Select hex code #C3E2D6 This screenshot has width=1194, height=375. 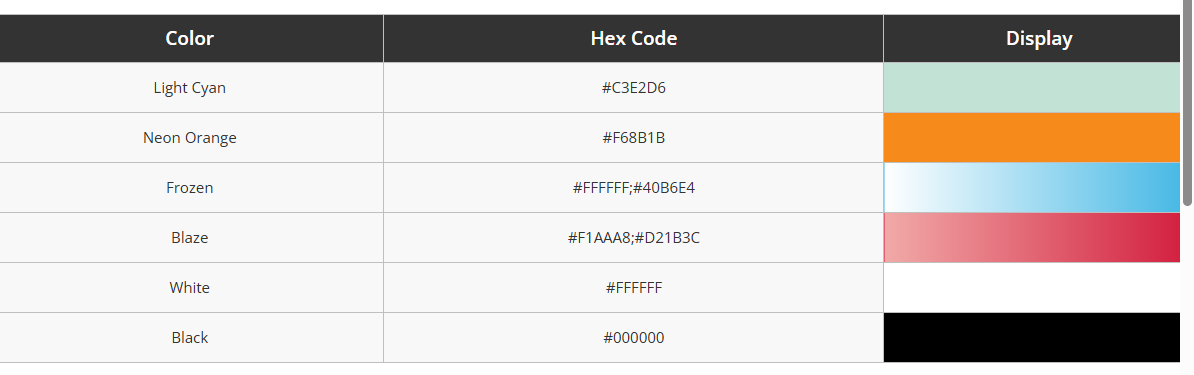pos(634,88)
